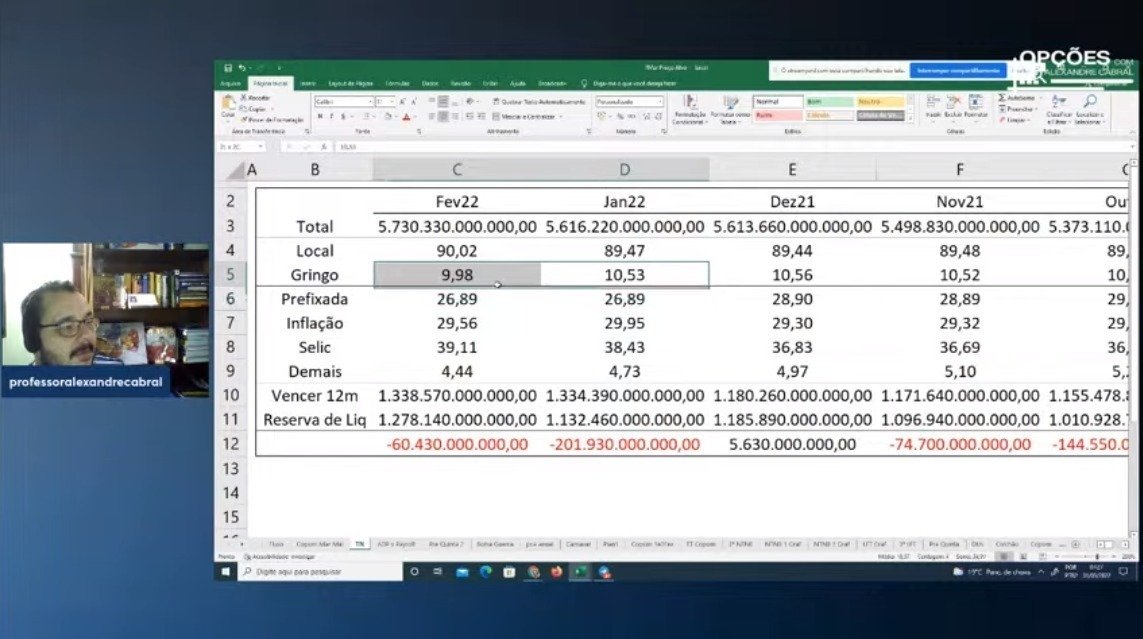
Task: Apply the red font color
Action: (406, 117)
